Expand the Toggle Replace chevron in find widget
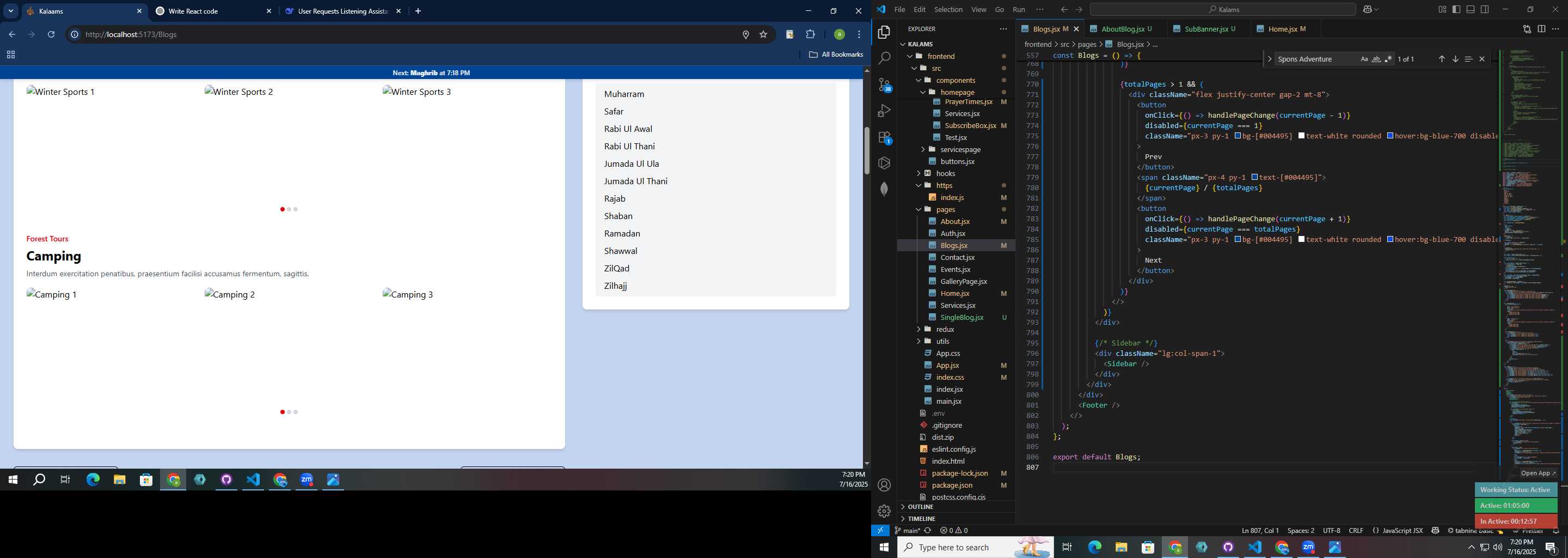1568x558 pixels. pos(1269,59)
